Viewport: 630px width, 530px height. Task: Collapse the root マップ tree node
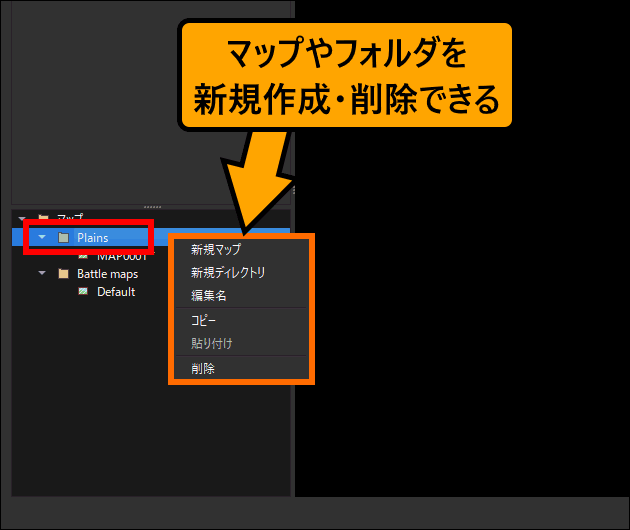click(x=22, y=217)
